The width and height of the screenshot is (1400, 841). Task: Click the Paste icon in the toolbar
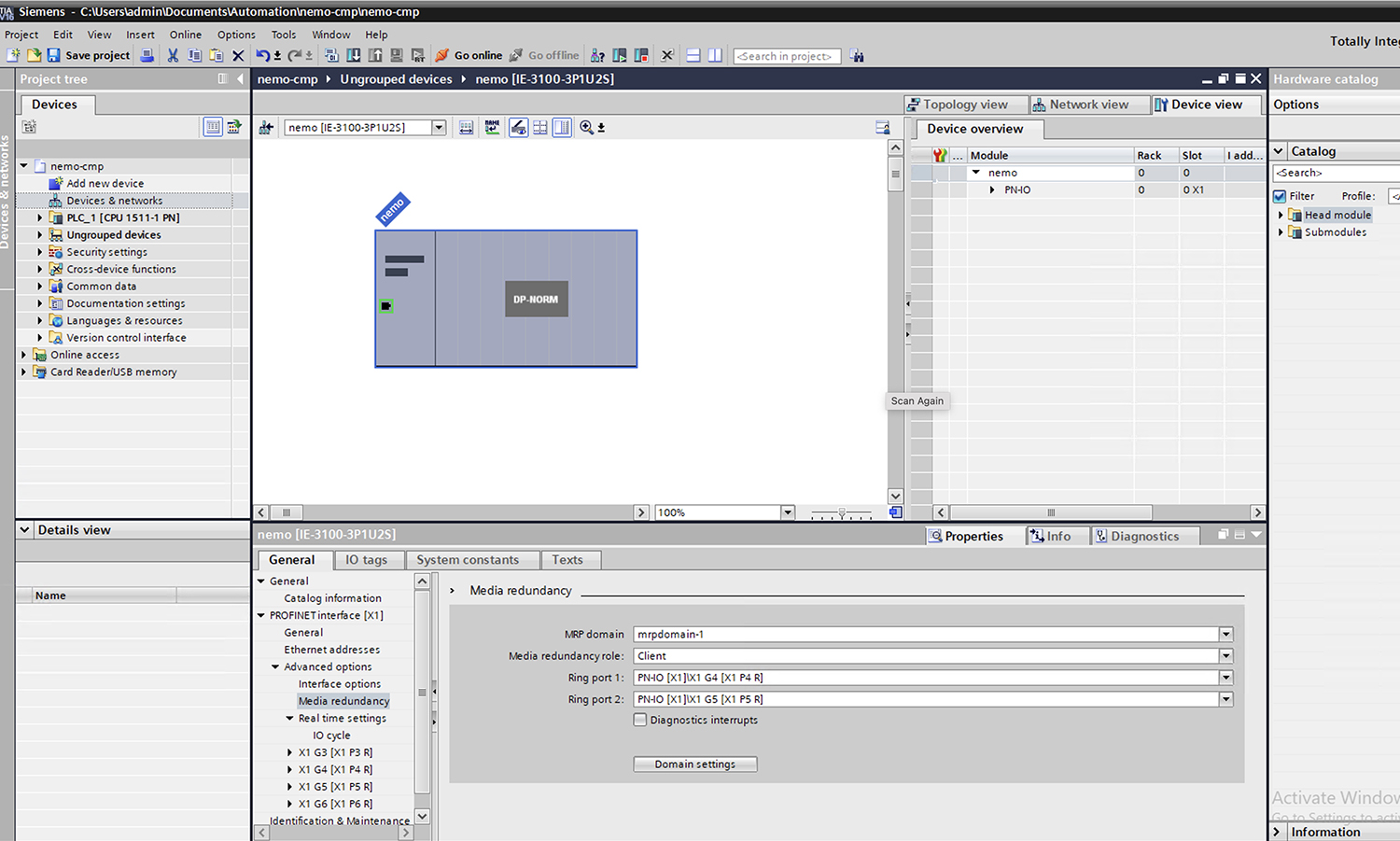click(x=217, y=55)
